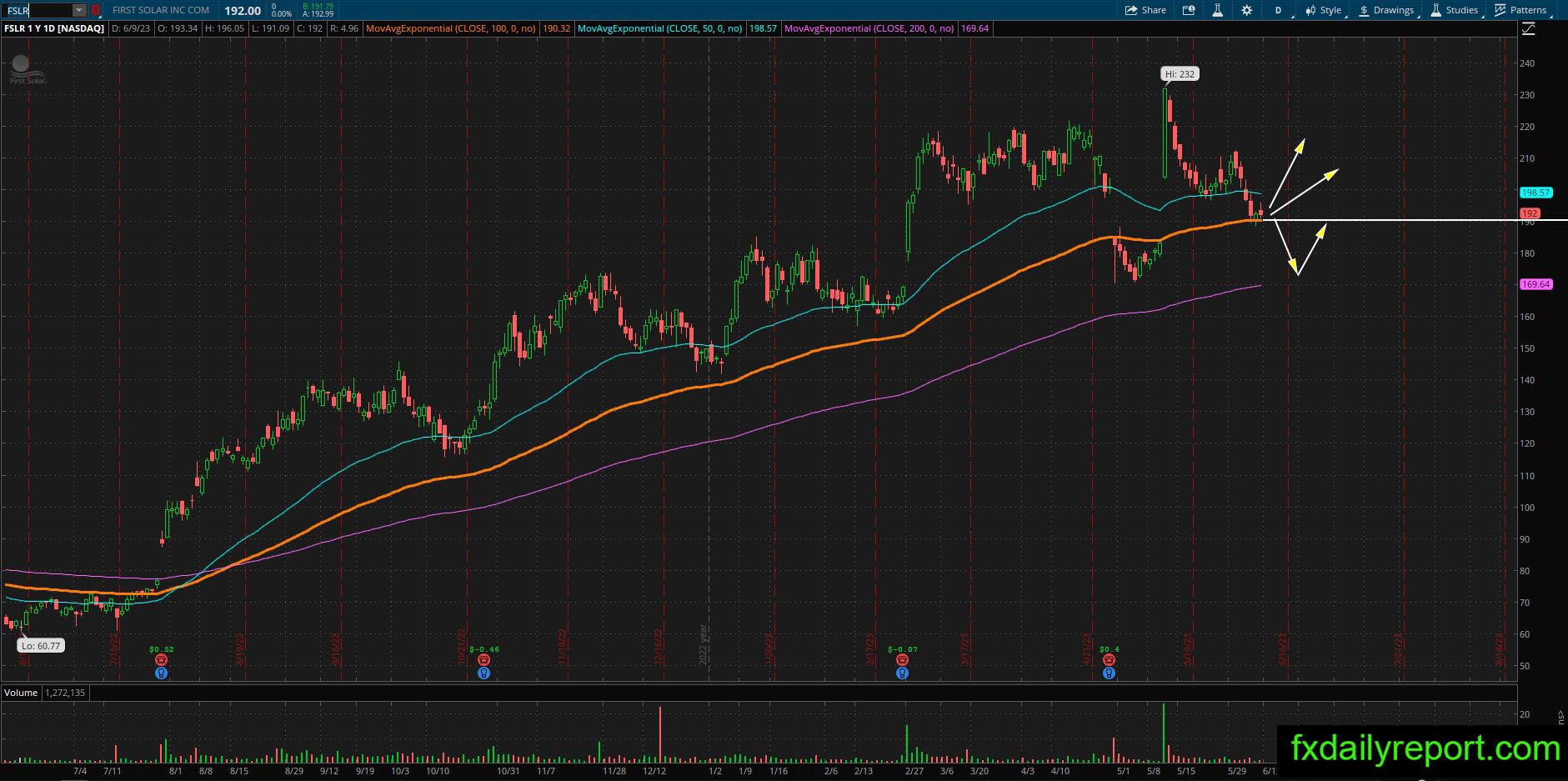Click the 198.57 EMA price axis tag
Viewport: 1568px width, 781px height.
point(1535,193)
